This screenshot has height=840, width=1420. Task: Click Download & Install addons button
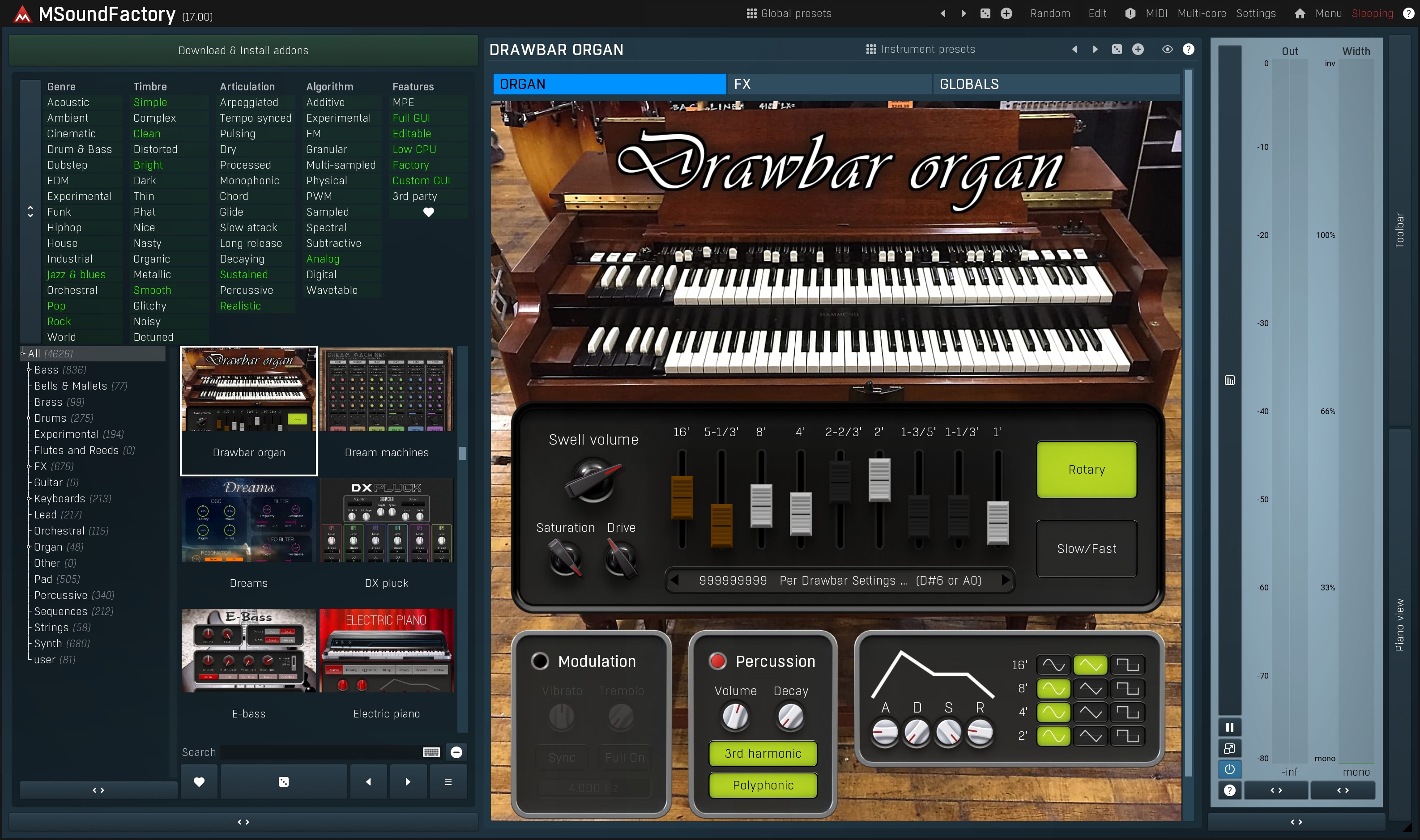click(x=243, y=51)
